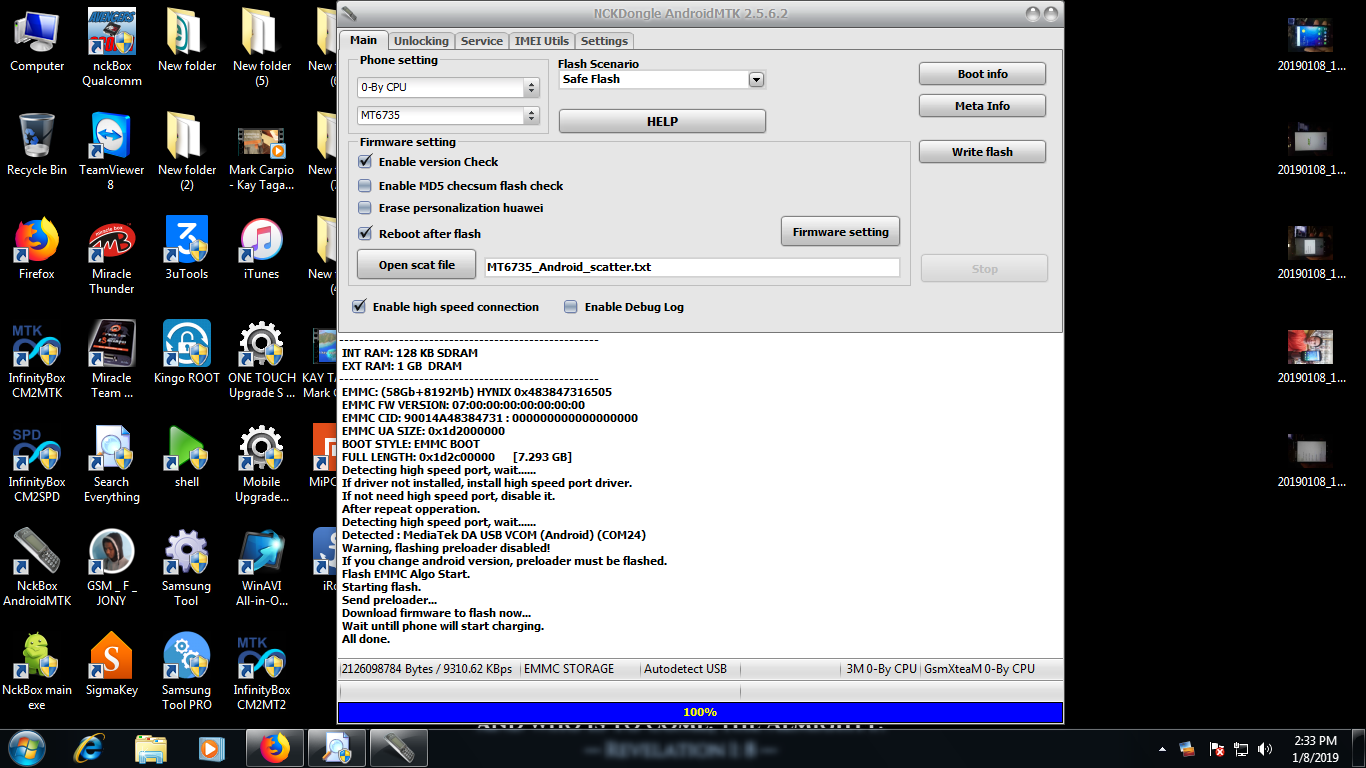
Task: Launch NckBox AndroidMTK desktop shortcut
Action: click(x=37, y=567)
